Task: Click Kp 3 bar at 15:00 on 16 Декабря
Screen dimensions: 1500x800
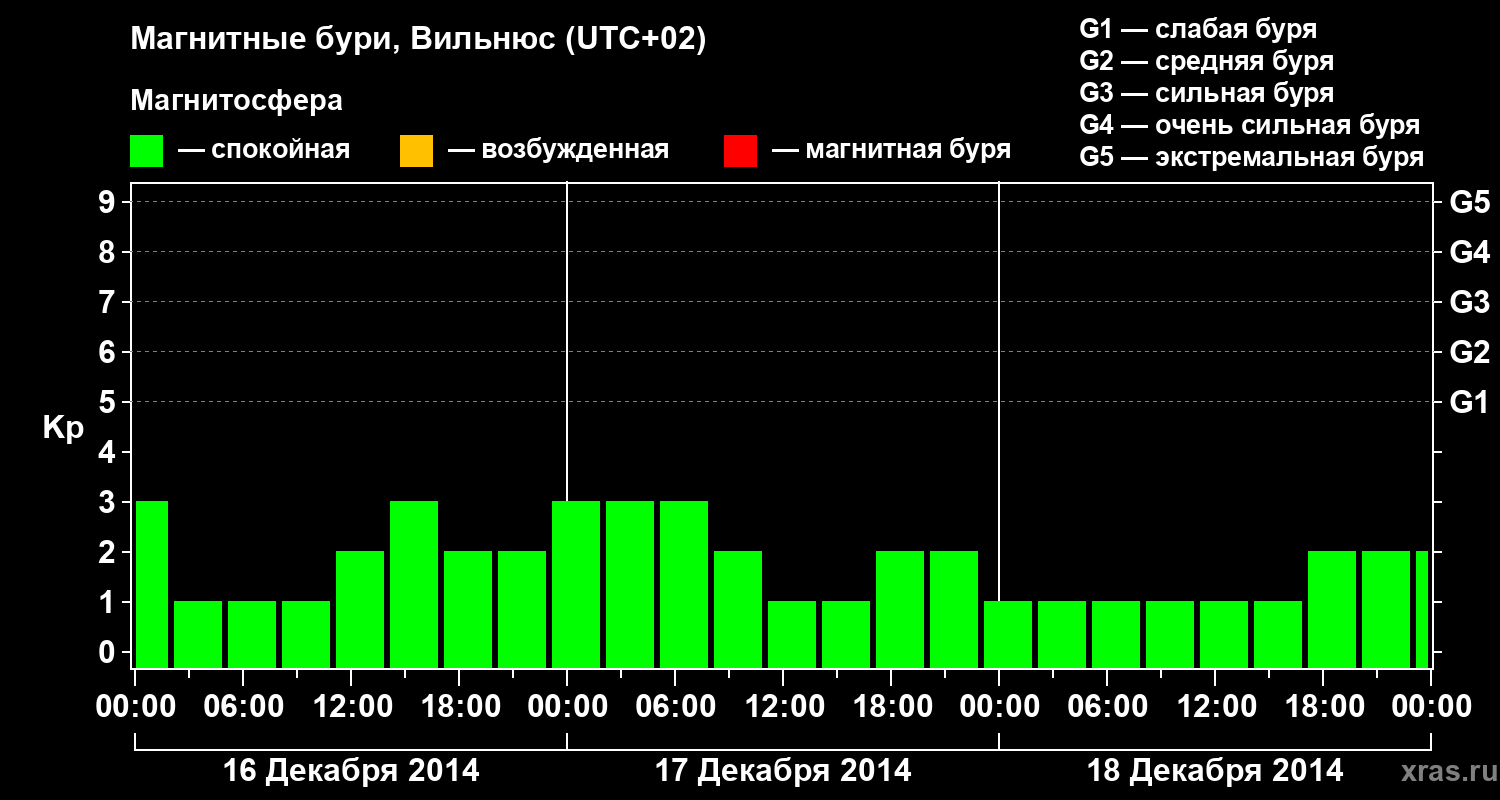Action: click(414, 584)
